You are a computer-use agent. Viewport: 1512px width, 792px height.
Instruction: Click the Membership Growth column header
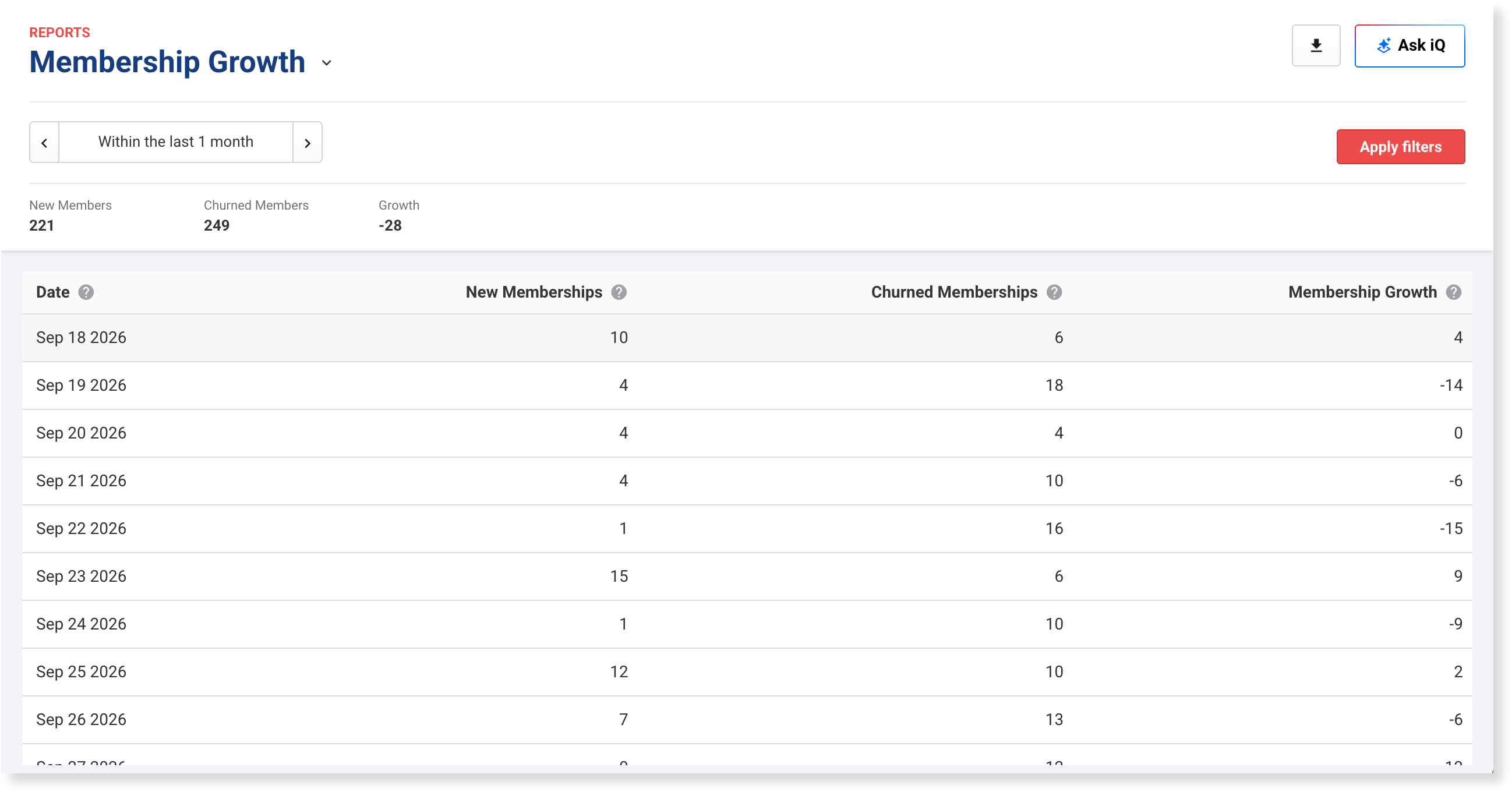tap(1362, 292)
